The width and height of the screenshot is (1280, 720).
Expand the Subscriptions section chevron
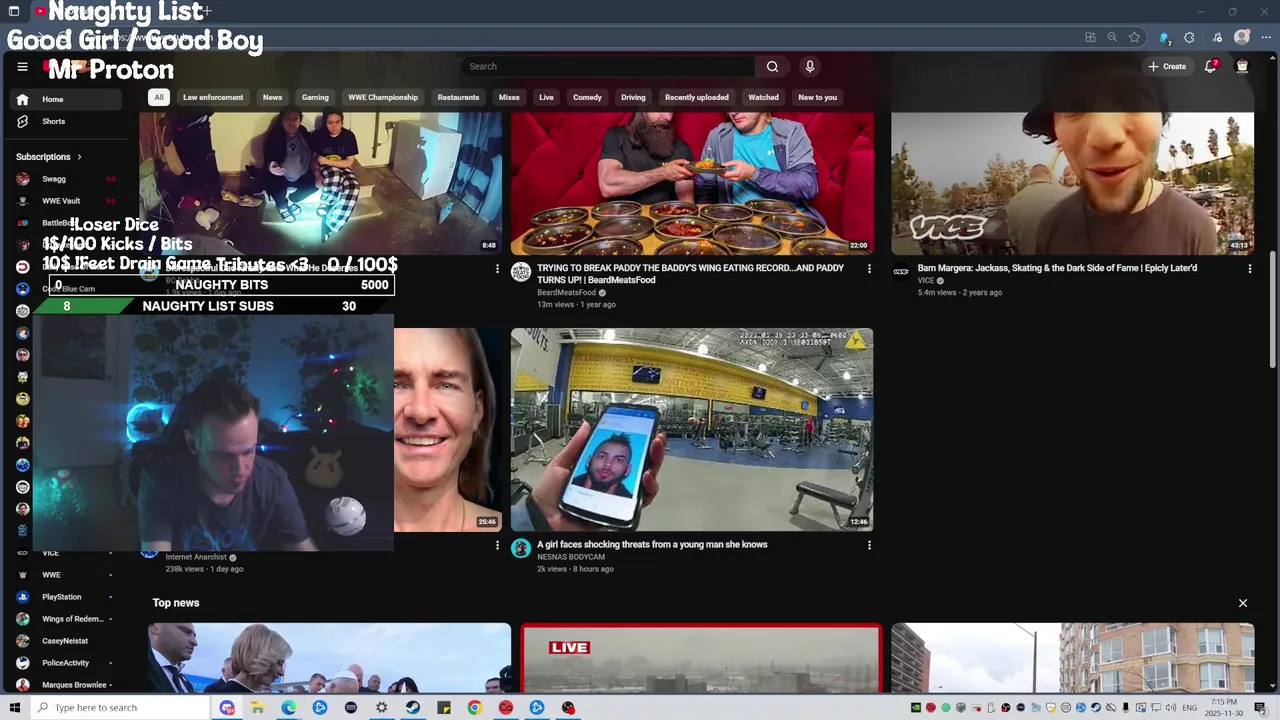pyautogui.click(x=79, y=157)
